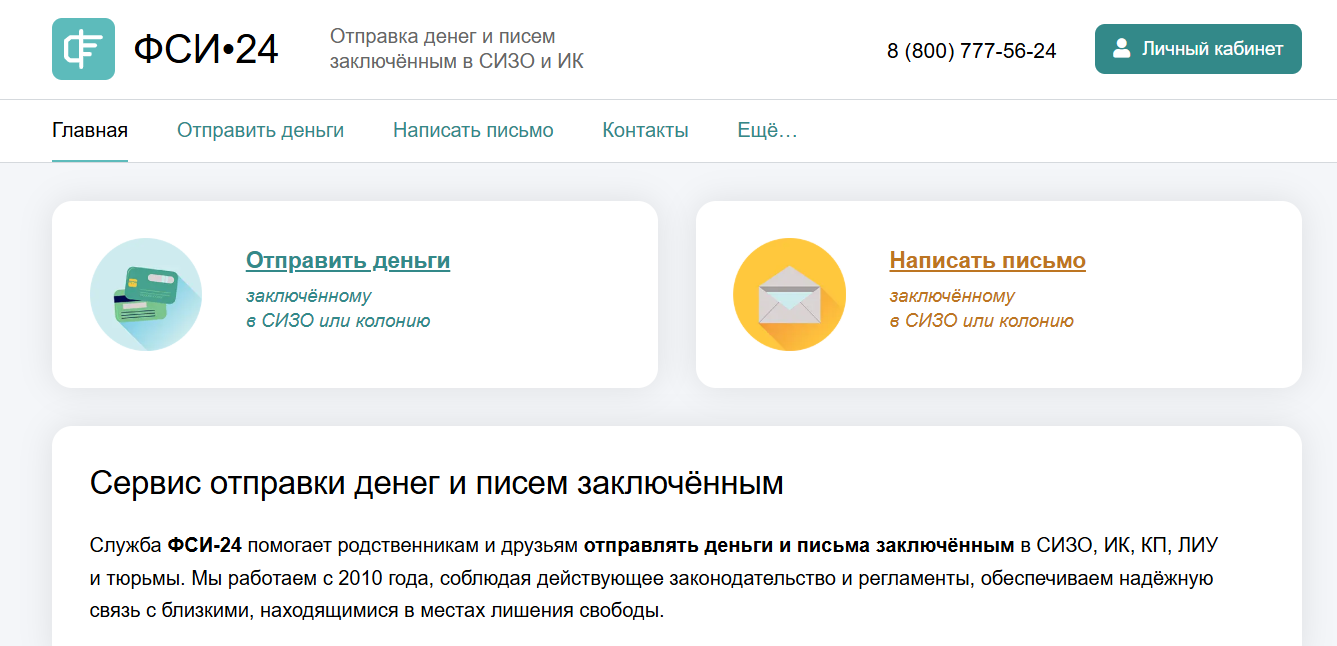Image resolution: width=1337 pixels, height=646 pixels.
Task: Call the phone number 8 (800) 777-56-24
Action: [971, 51]
